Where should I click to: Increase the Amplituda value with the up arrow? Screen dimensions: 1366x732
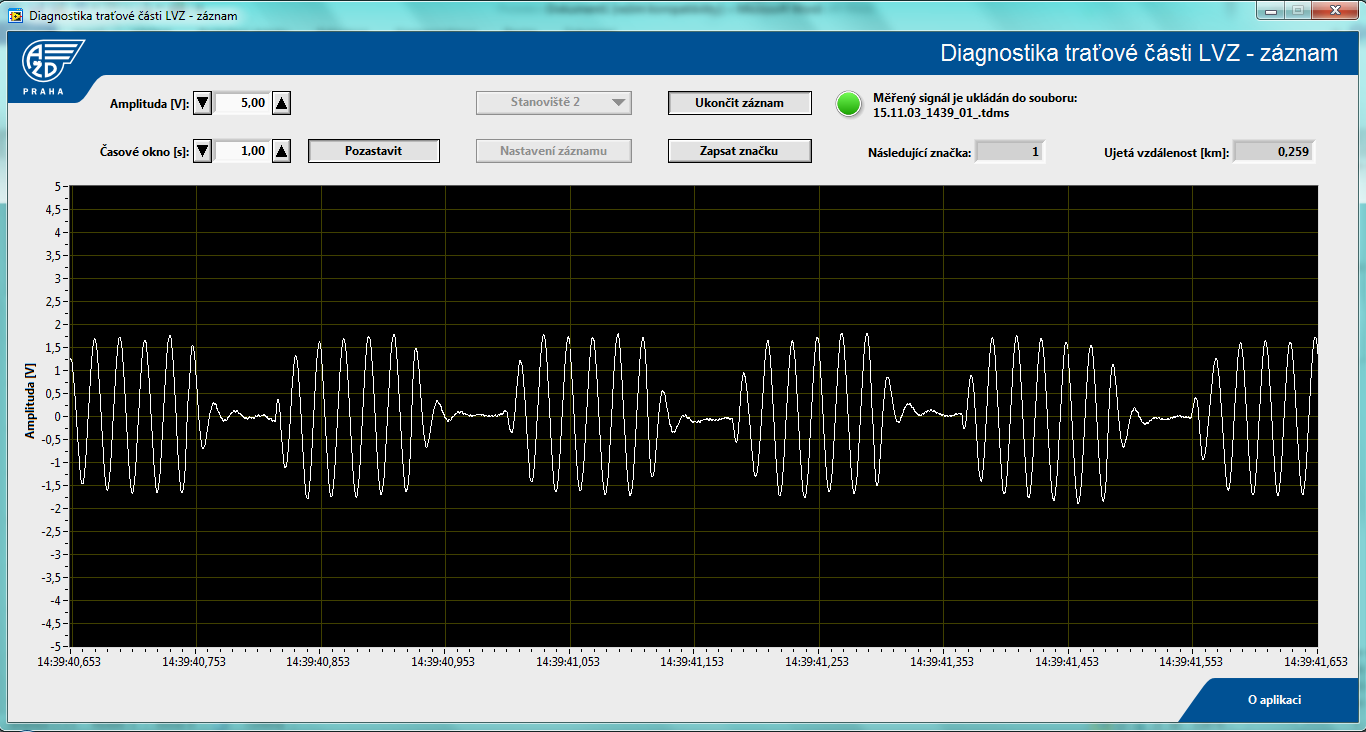coord(282,102)
